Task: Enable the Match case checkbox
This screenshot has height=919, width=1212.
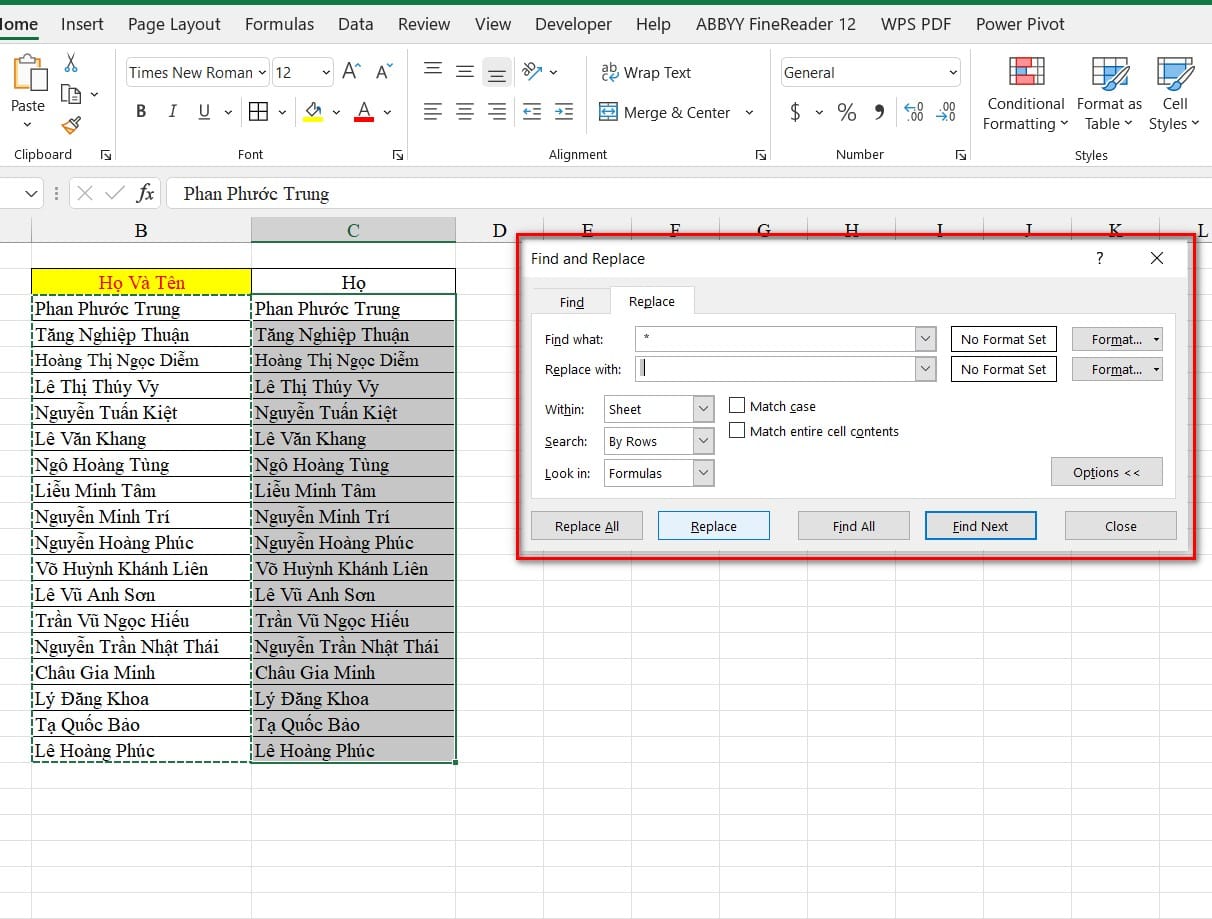Action: click(x=737, y=406)
